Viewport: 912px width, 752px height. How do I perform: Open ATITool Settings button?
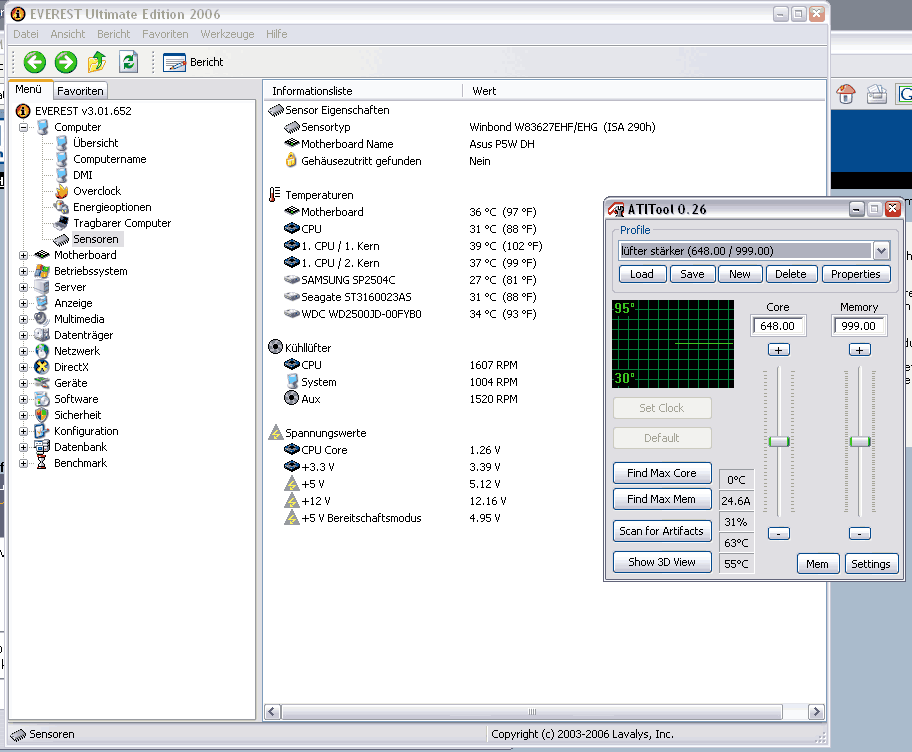(871, 564)
